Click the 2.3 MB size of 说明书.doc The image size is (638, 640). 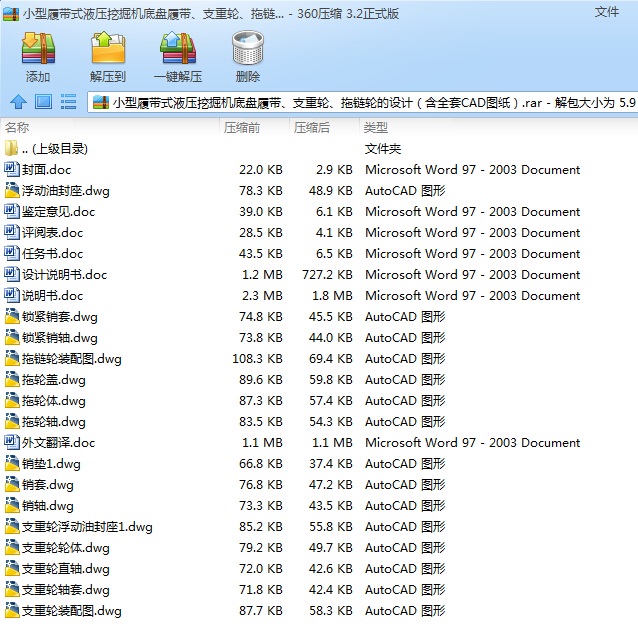click(x=262, y=295)
